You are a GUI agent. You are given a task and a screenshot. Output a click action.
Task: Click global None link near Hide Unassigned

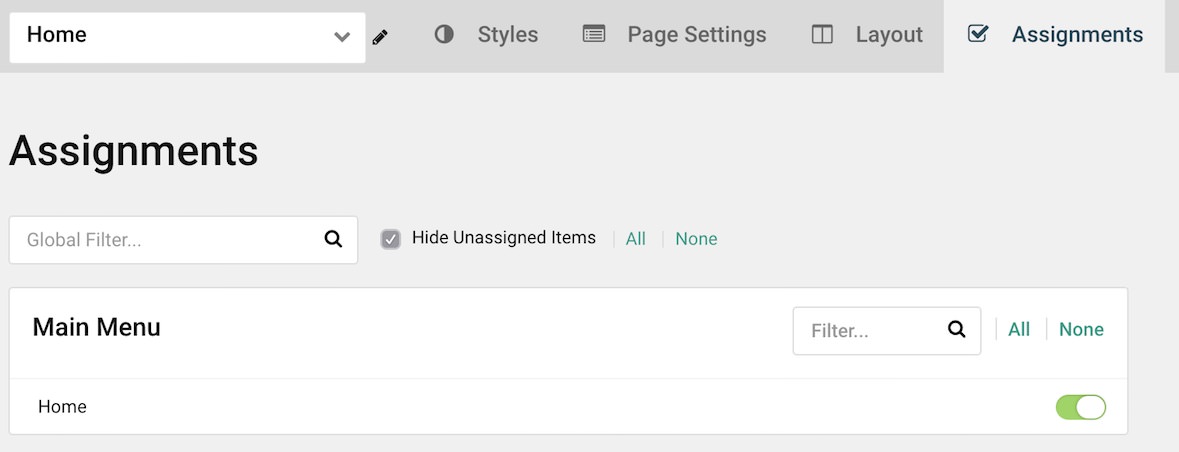696,239
